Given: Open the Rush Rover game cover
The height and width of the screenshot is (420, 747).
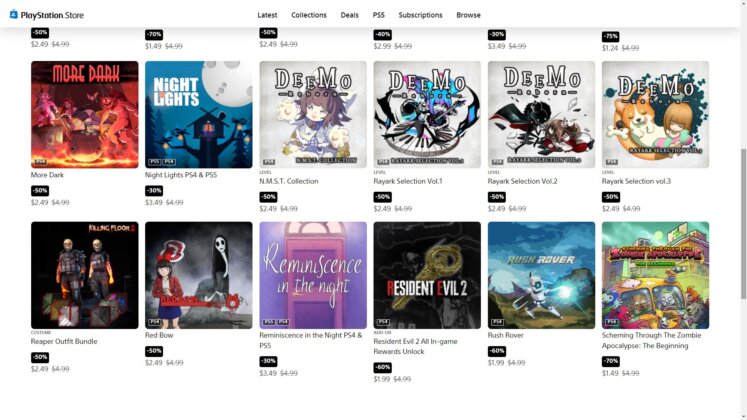Looking at the screenshot, I should 541,275.
